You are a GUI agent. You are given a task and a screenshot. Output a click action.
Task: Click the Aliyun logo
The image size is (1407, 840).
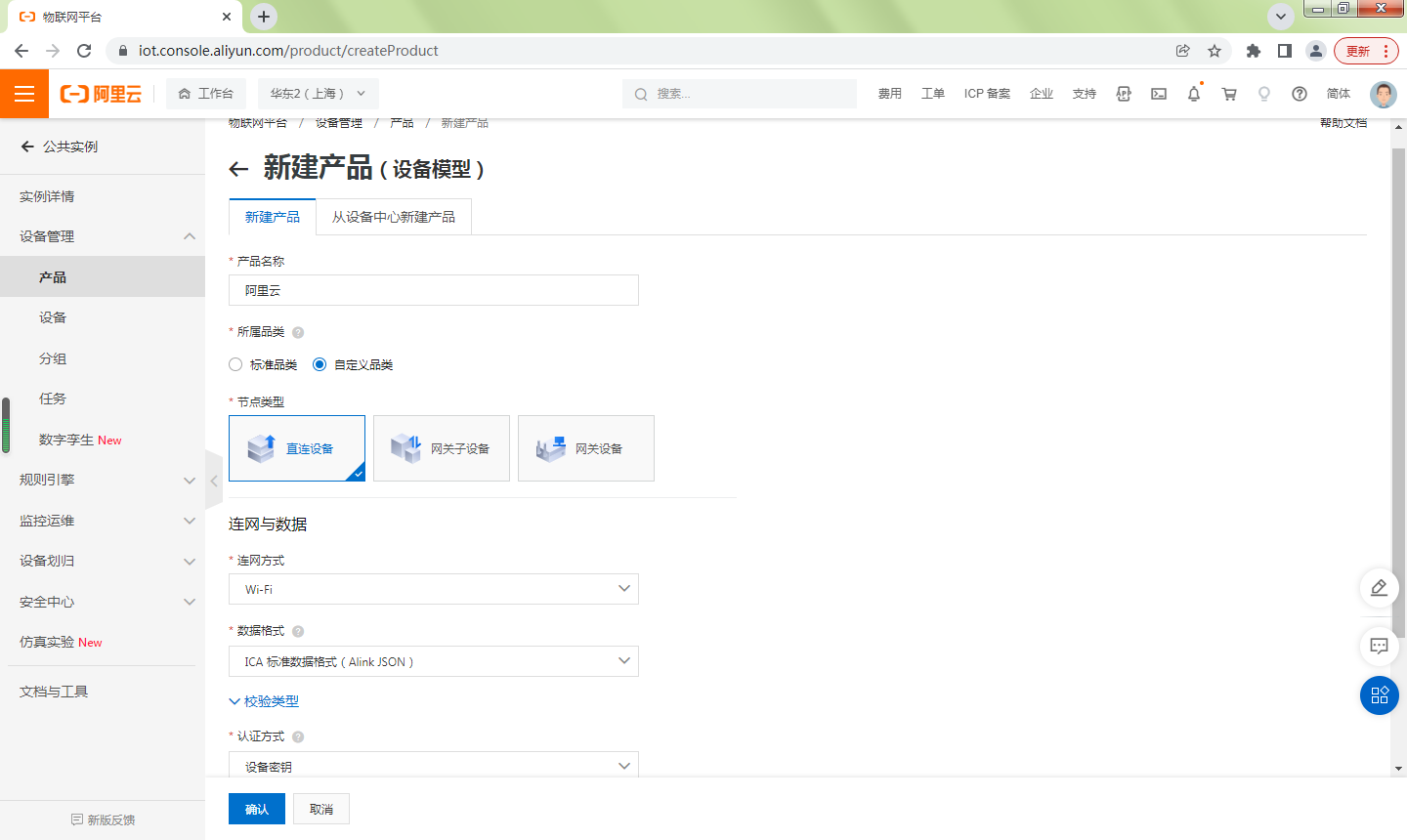pyautogui.click(x=101, y=94)
